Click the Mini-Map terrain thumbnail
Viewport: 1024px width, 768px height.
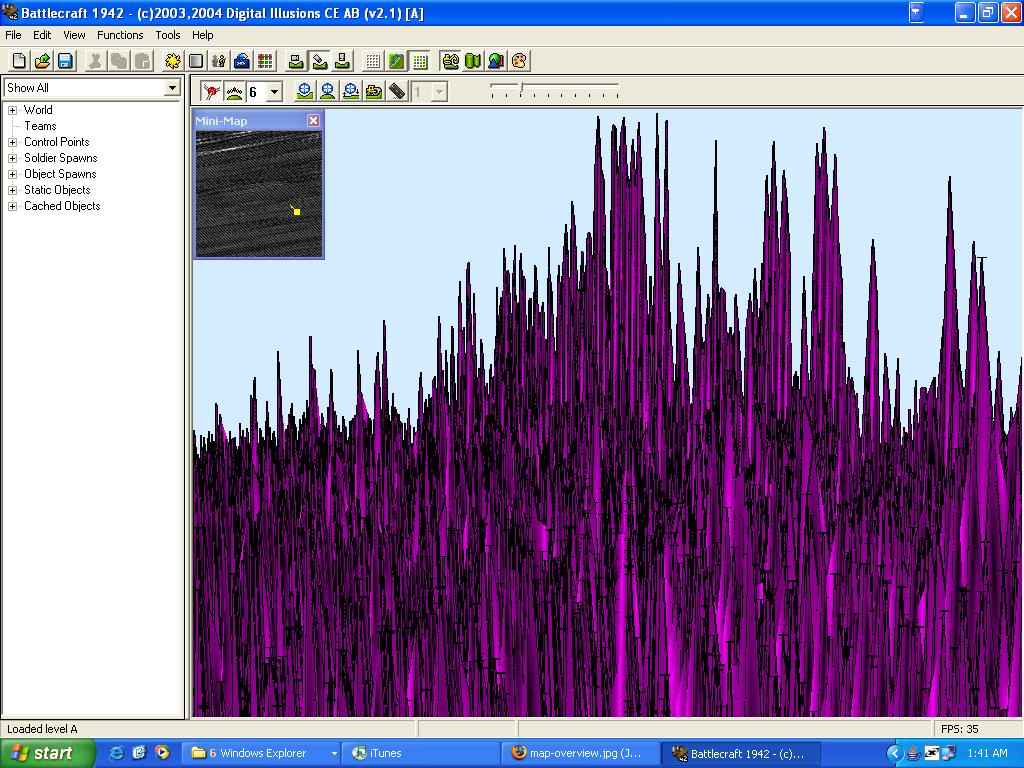click(x=259, y=194)
